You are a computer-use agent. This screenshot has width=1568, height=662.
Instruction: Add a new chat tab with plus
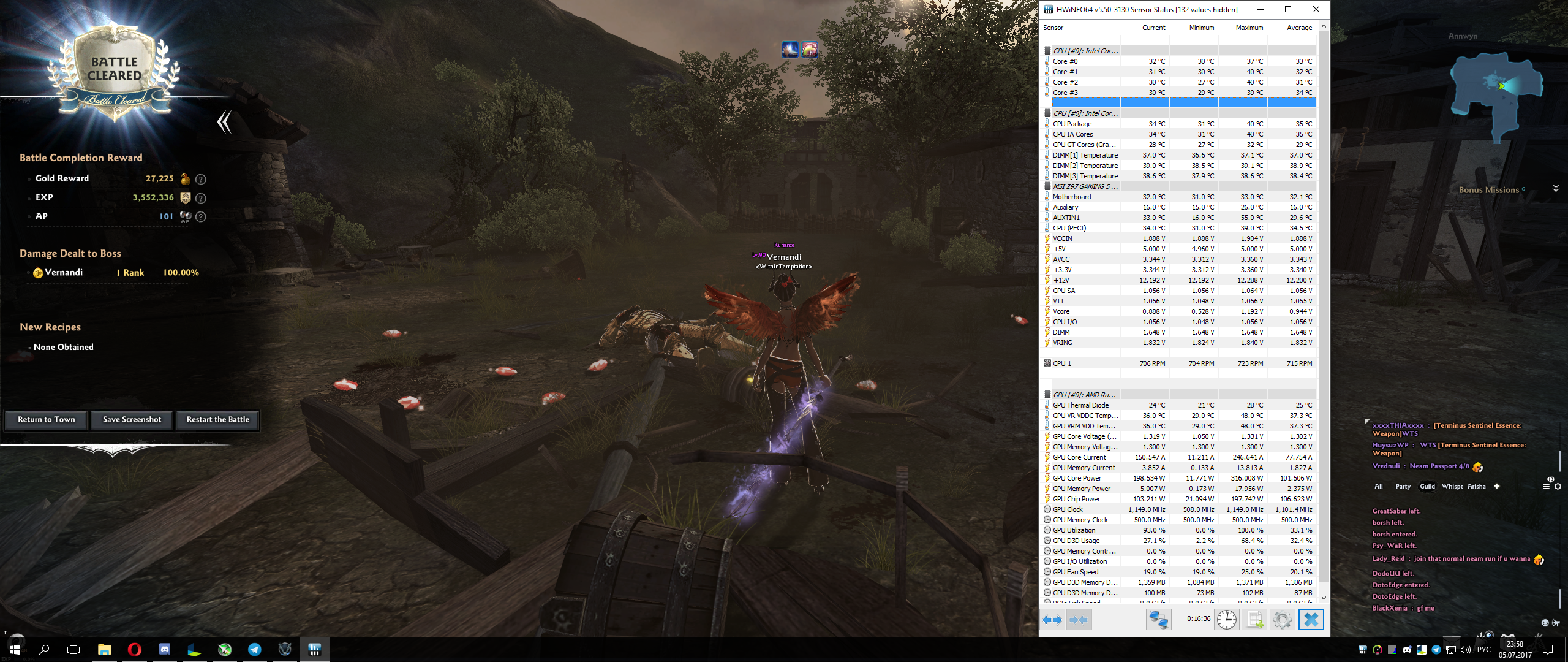[1497, 486]
